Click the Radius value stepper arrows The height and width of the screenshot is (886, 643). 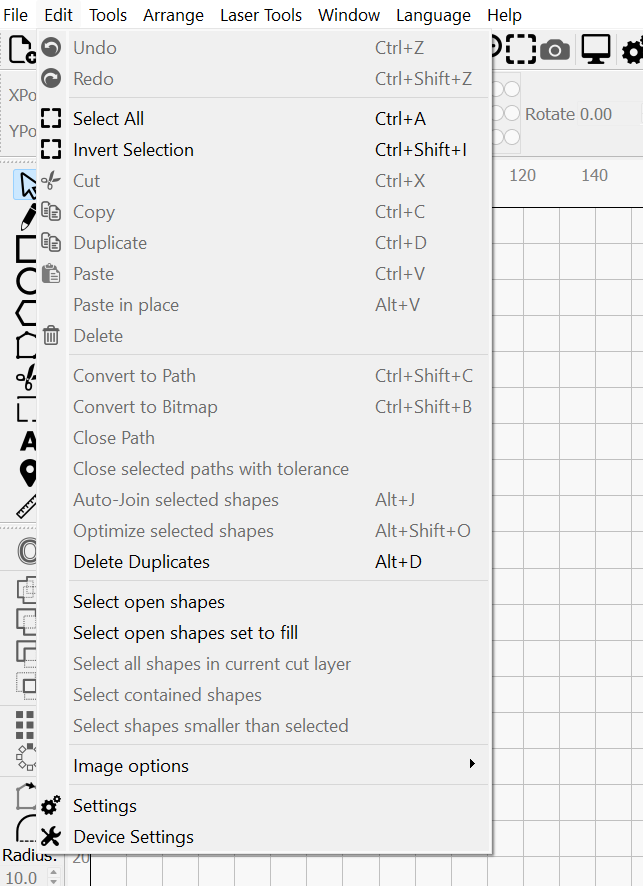[54, 877]
